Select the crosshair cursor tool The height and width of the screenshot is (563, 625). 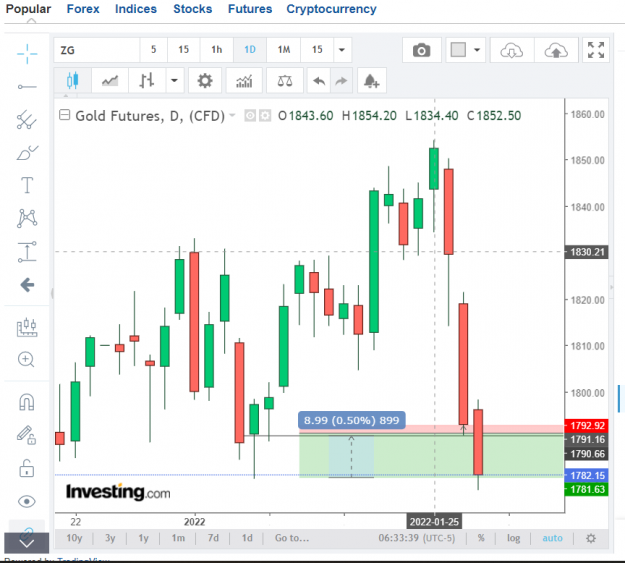(27, 54)
